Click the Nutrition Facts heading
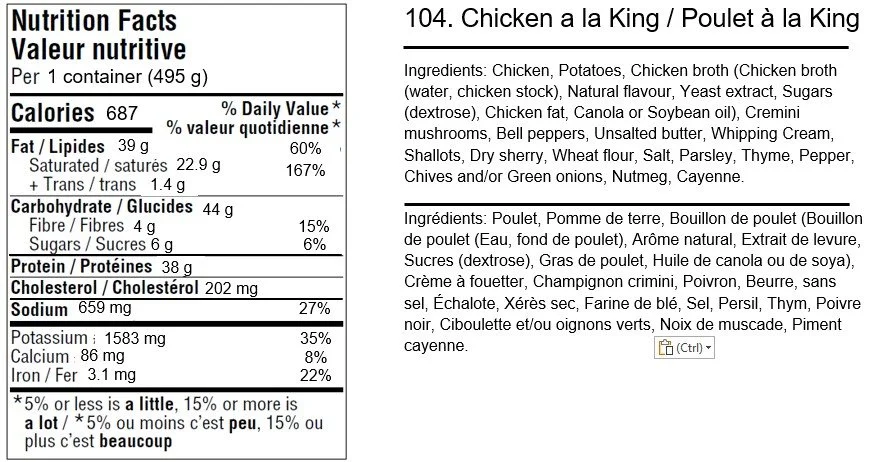This screenshot has height=462, width=882. point(94,21)
